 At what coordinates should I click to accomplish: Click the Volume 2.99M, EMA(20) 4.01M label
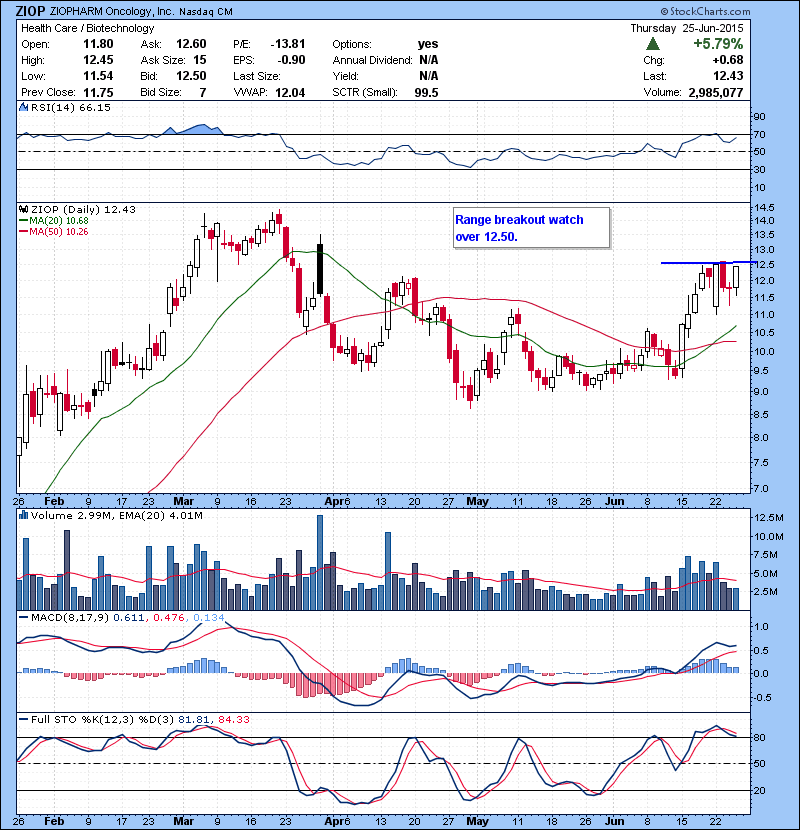tap(116, 515)
